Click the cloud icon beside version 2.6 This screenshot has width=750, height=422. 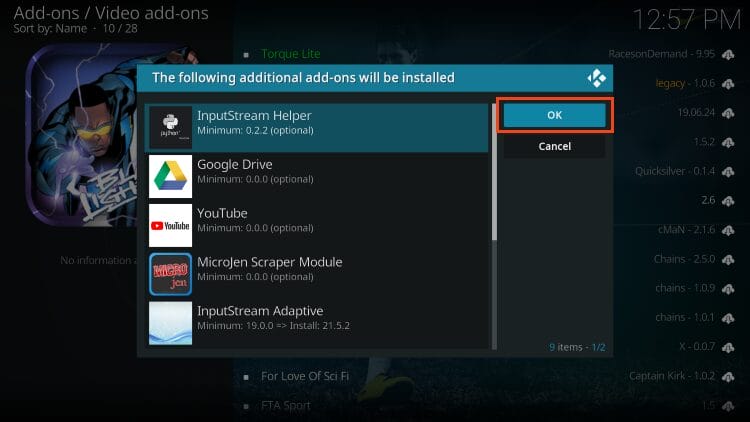(728, 201)
